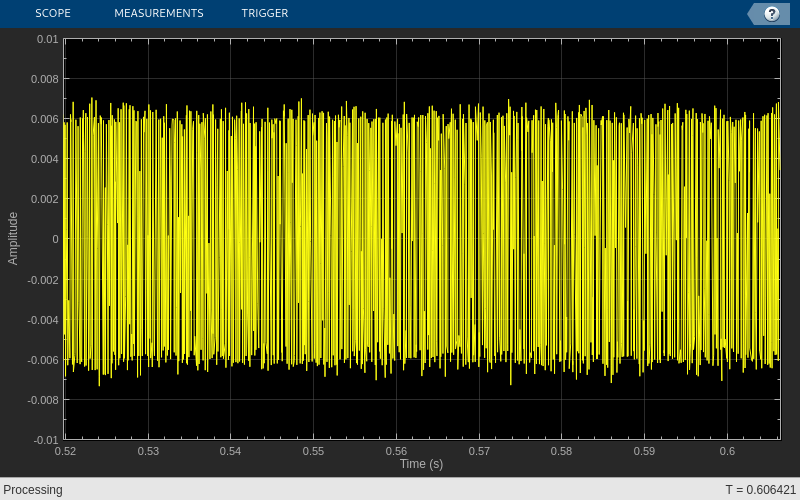Click the Processing status text
The width and height of the screenshot is (800, 500).
click(x=33, y=490)
